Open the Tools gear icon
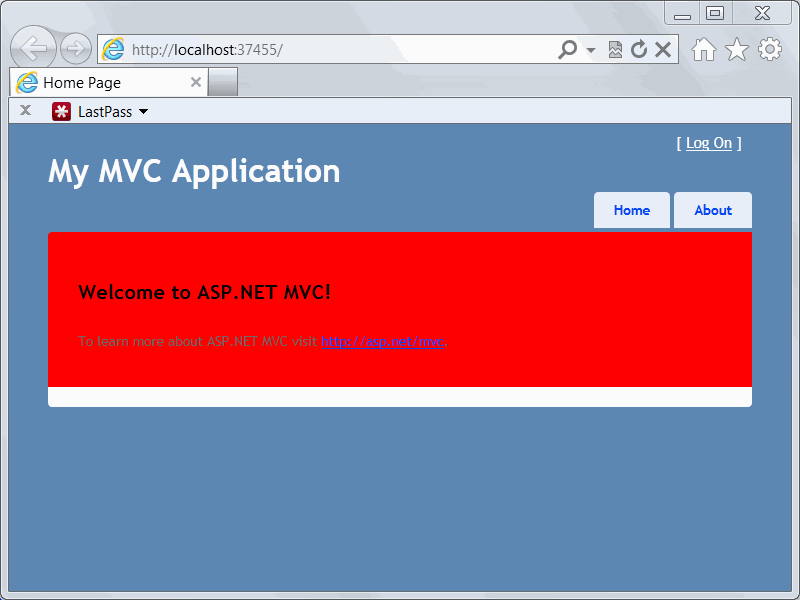The image size is (800, 600). coord(769,49)
